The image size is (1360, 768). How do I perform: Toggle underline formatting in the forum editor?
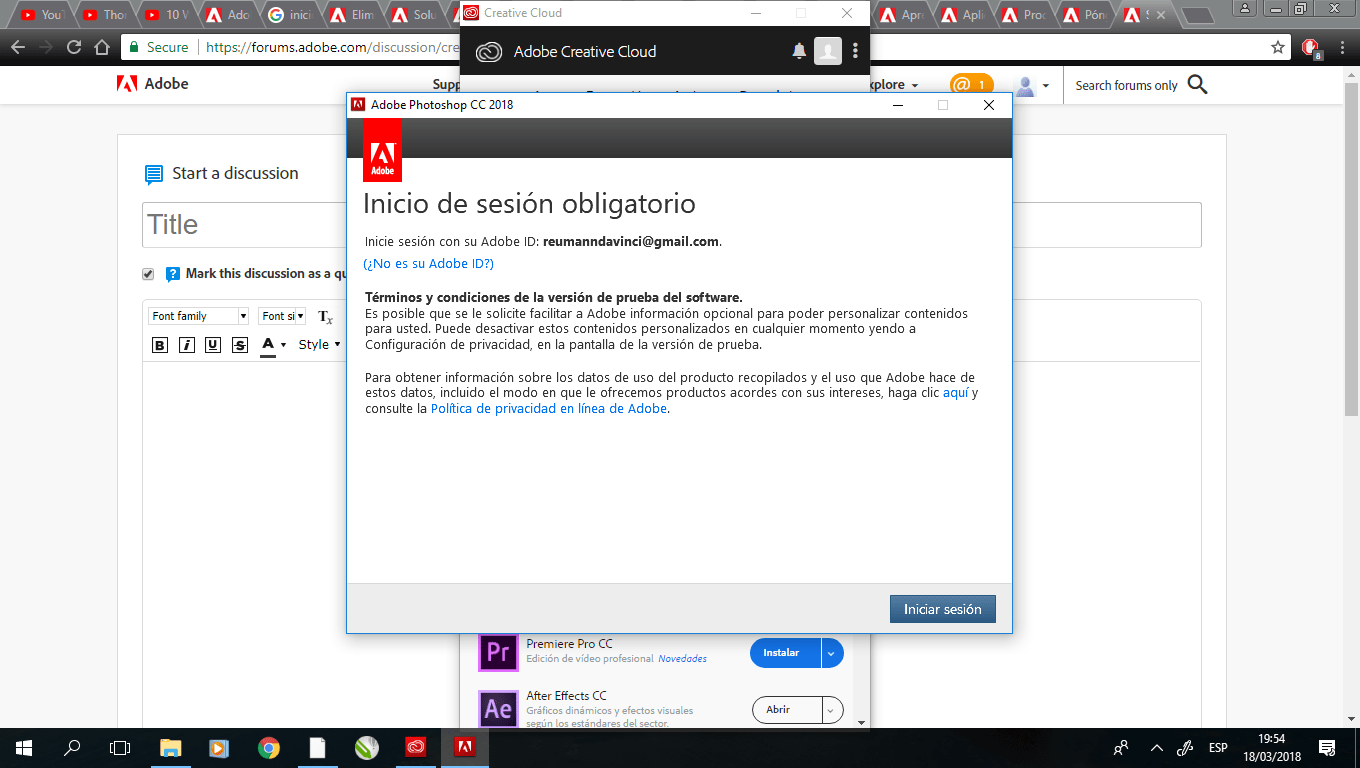tap(213, 345)
